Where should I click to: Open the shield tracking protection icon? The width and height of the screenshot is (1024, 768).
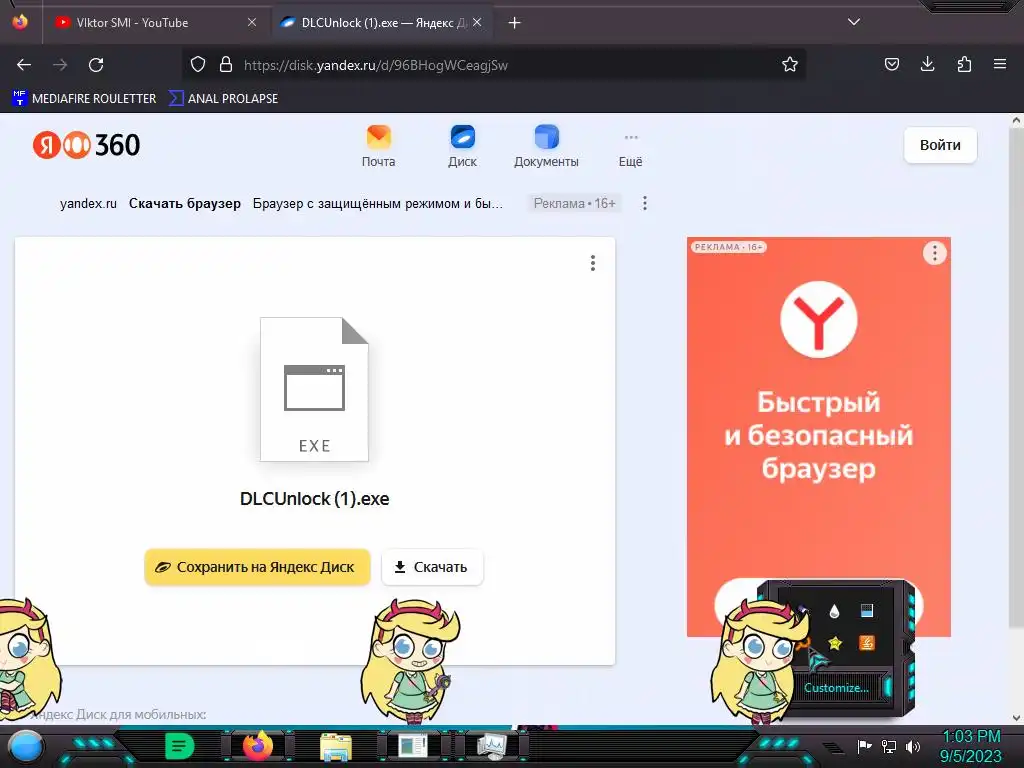pos(198,65)
